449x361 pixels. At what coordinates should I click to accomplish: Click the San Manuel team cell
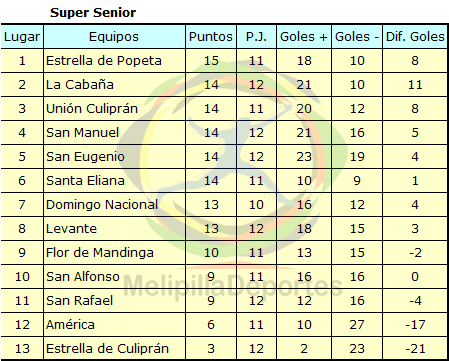114,133
